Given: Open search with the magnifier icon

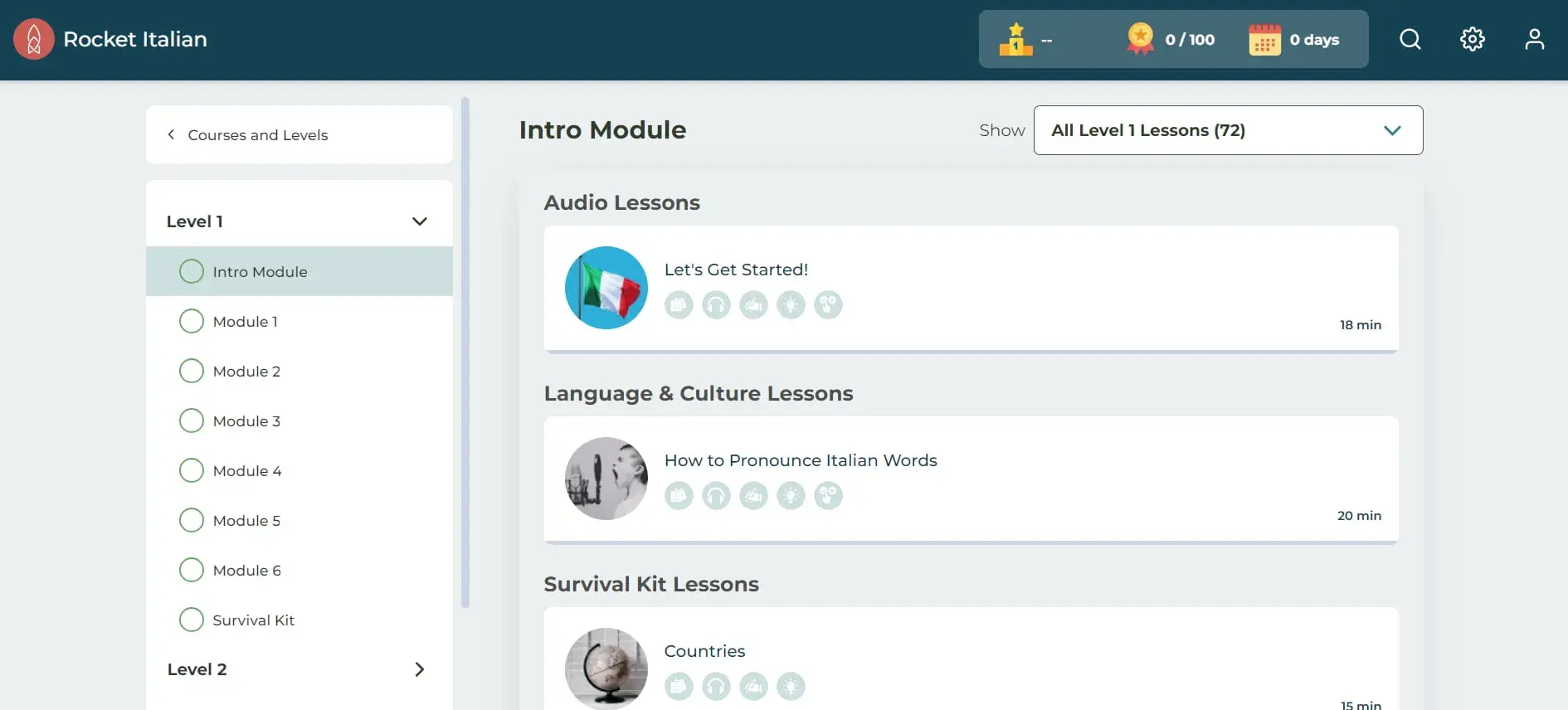Looking at the screenshot, I should pos(1410,39).
